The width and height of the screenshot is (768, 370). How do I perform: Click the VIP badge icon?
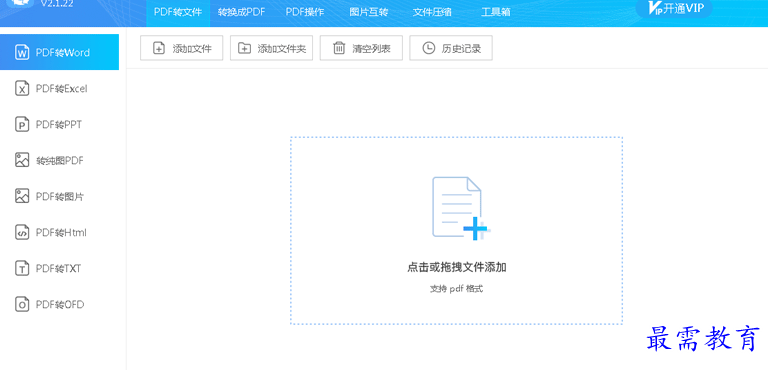pos(655,8)
